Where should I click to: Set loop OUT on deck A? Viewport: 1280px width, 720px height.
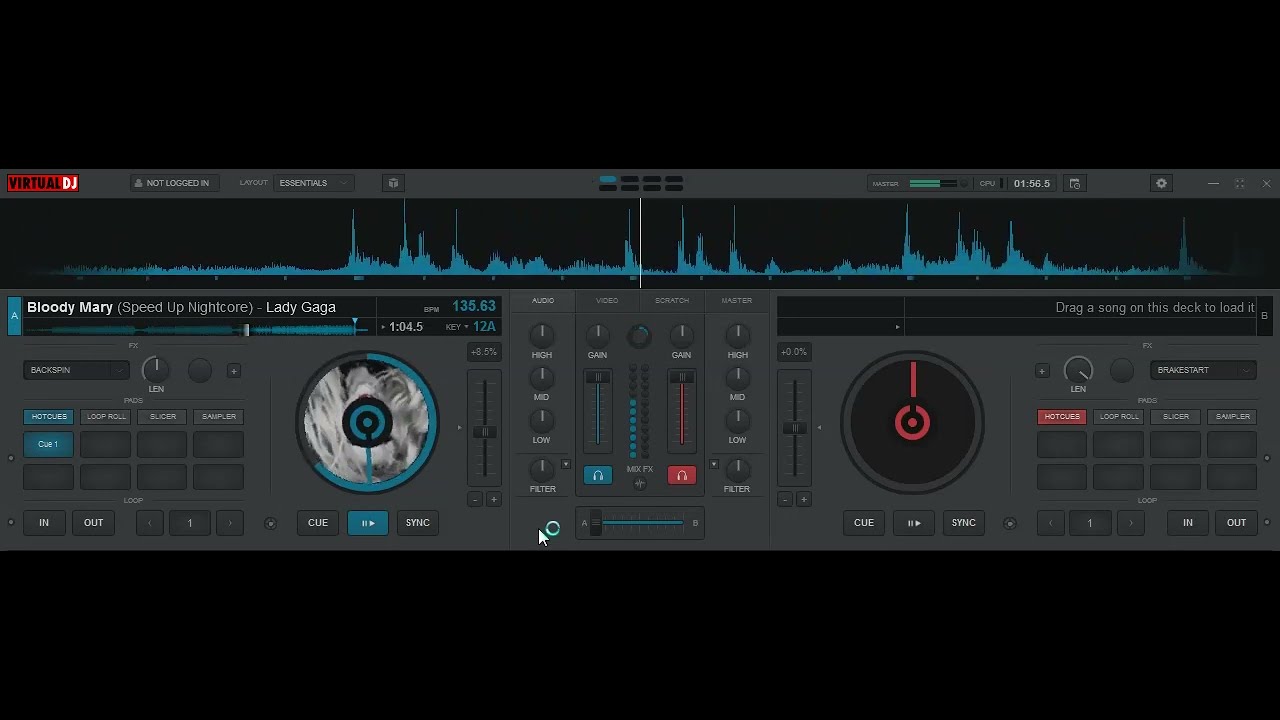[x=93, y=523]
